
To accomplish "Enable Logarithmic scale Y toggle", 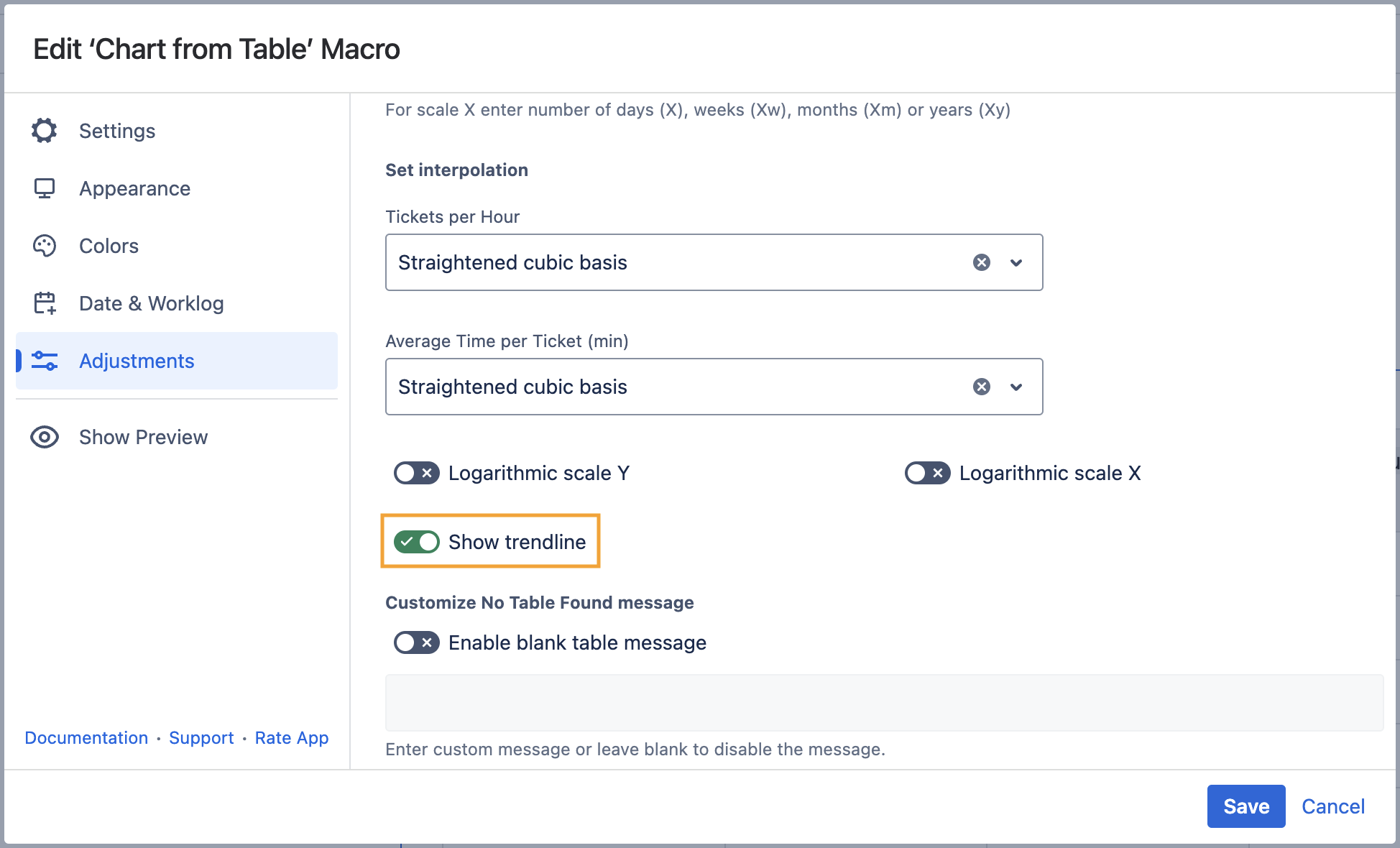I will click(416, 473).
